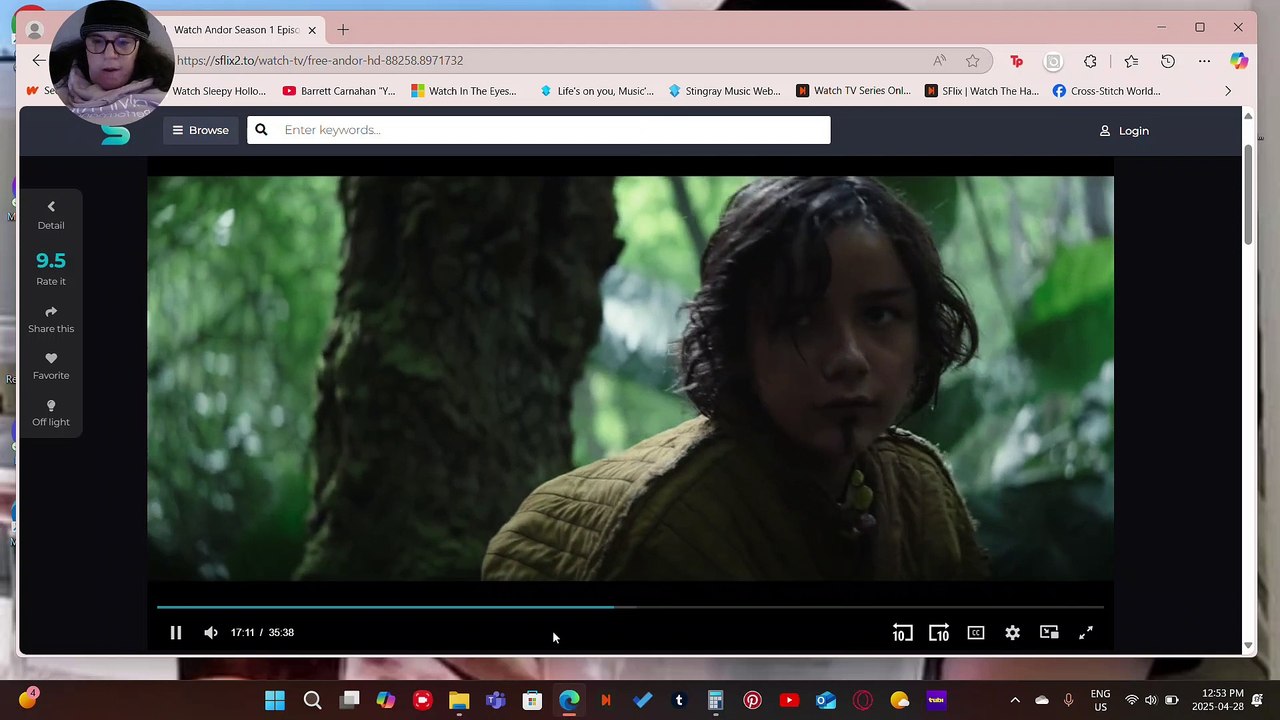The width and height of the screenshot is (1280, 720).
Task: Open Pinterest from the taskbar
Action: click(752, 700)
